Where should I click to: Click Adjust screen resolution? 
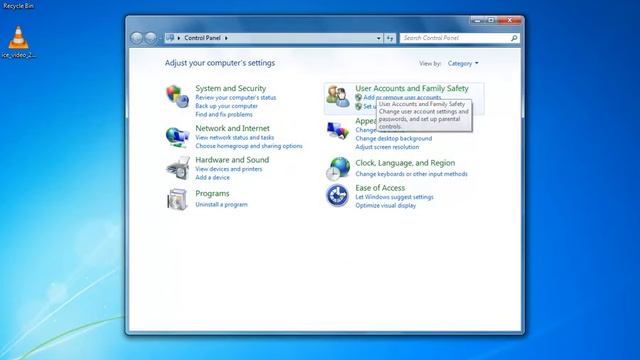(x=387, y=147)
